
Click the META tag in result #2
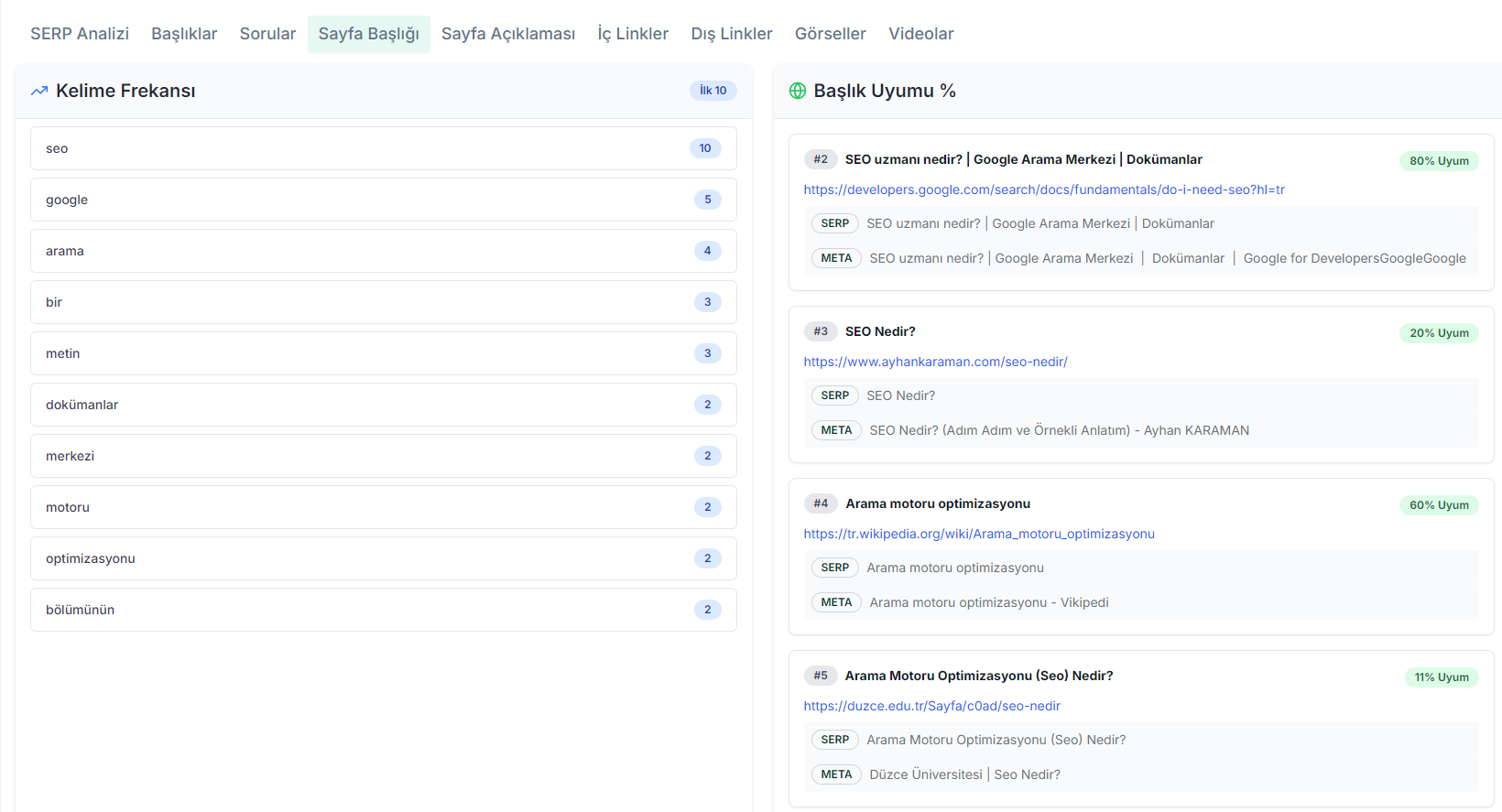pos(836,258)
